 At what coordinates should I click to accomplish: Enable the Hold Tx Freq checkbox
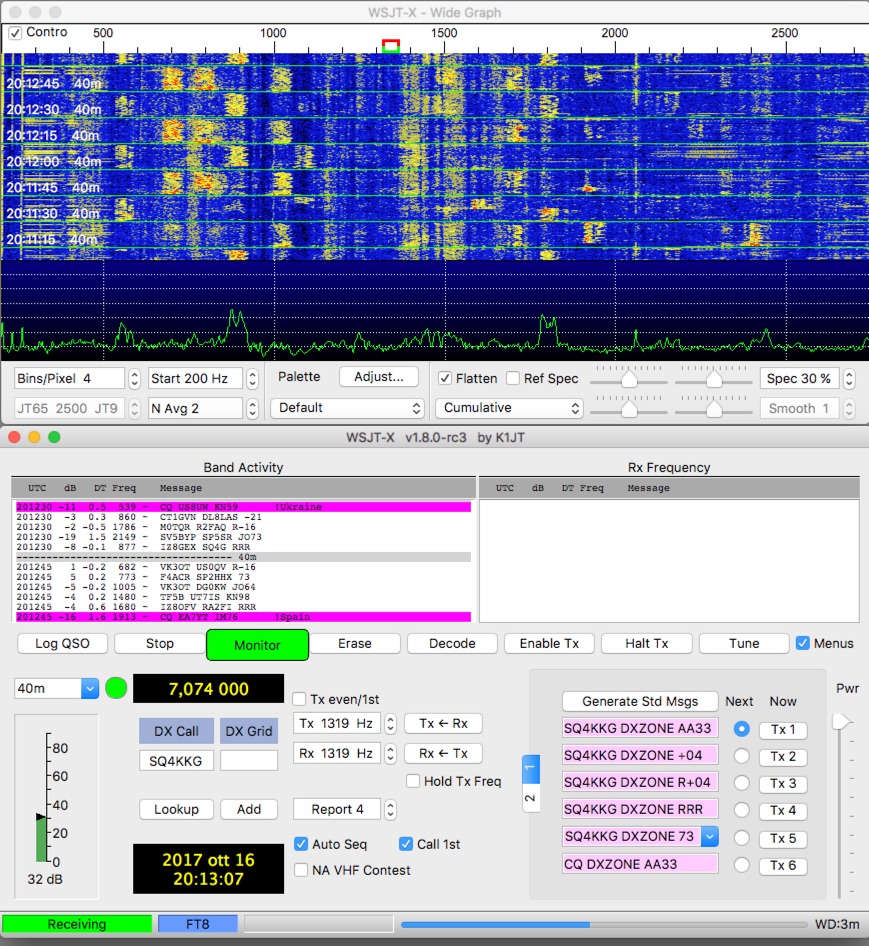[x=413, y=782]
